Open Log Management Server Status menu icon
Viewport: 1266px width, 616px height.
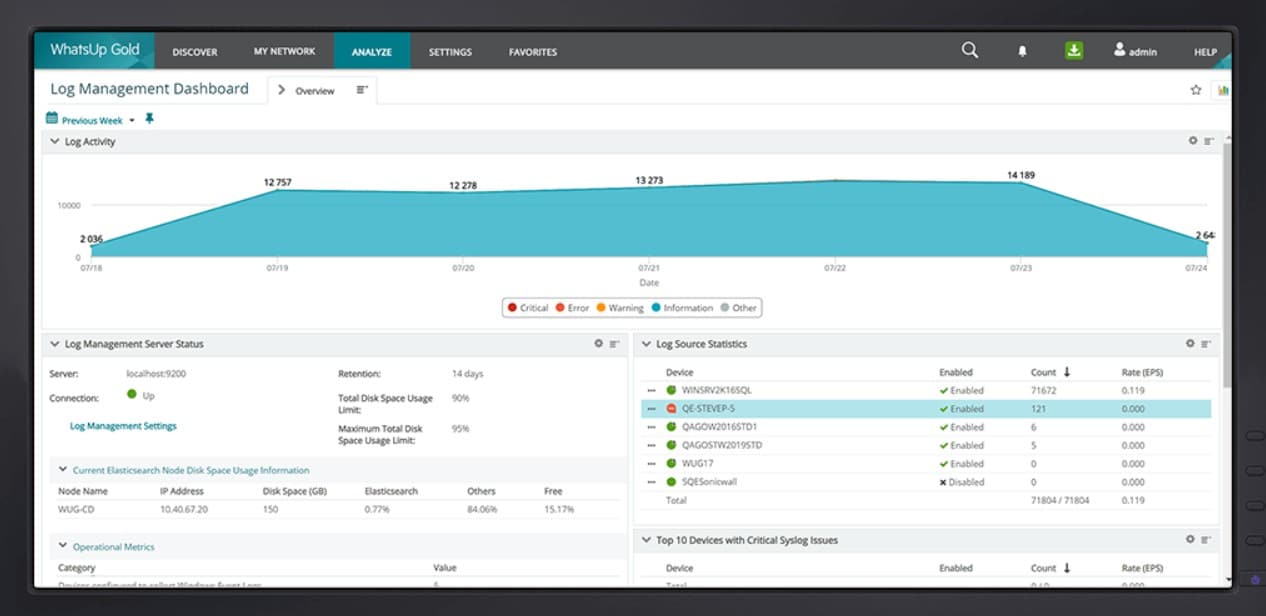click(x=615, y=344)
